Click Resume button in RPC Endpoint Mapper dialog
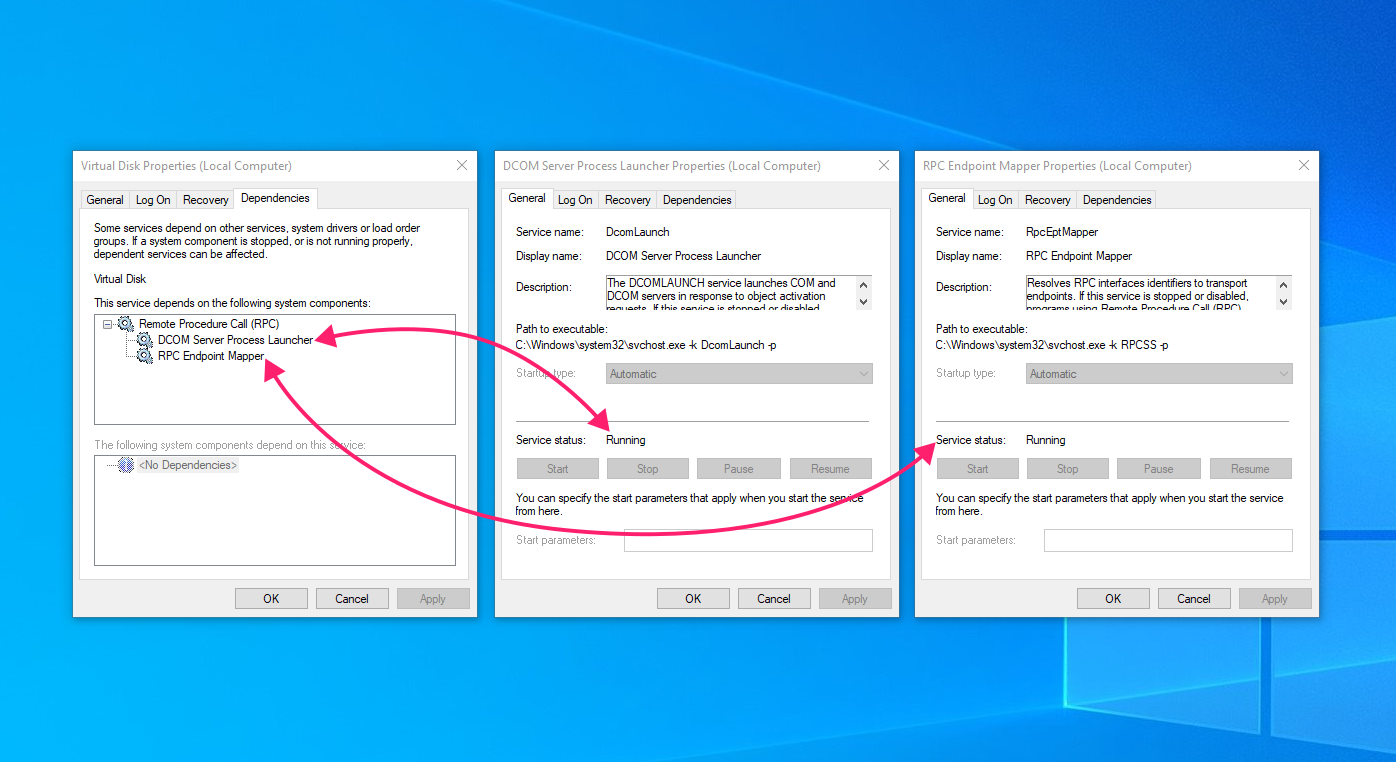The height and width of the screenshot is (762, 1396). (x=1251, y=469)
